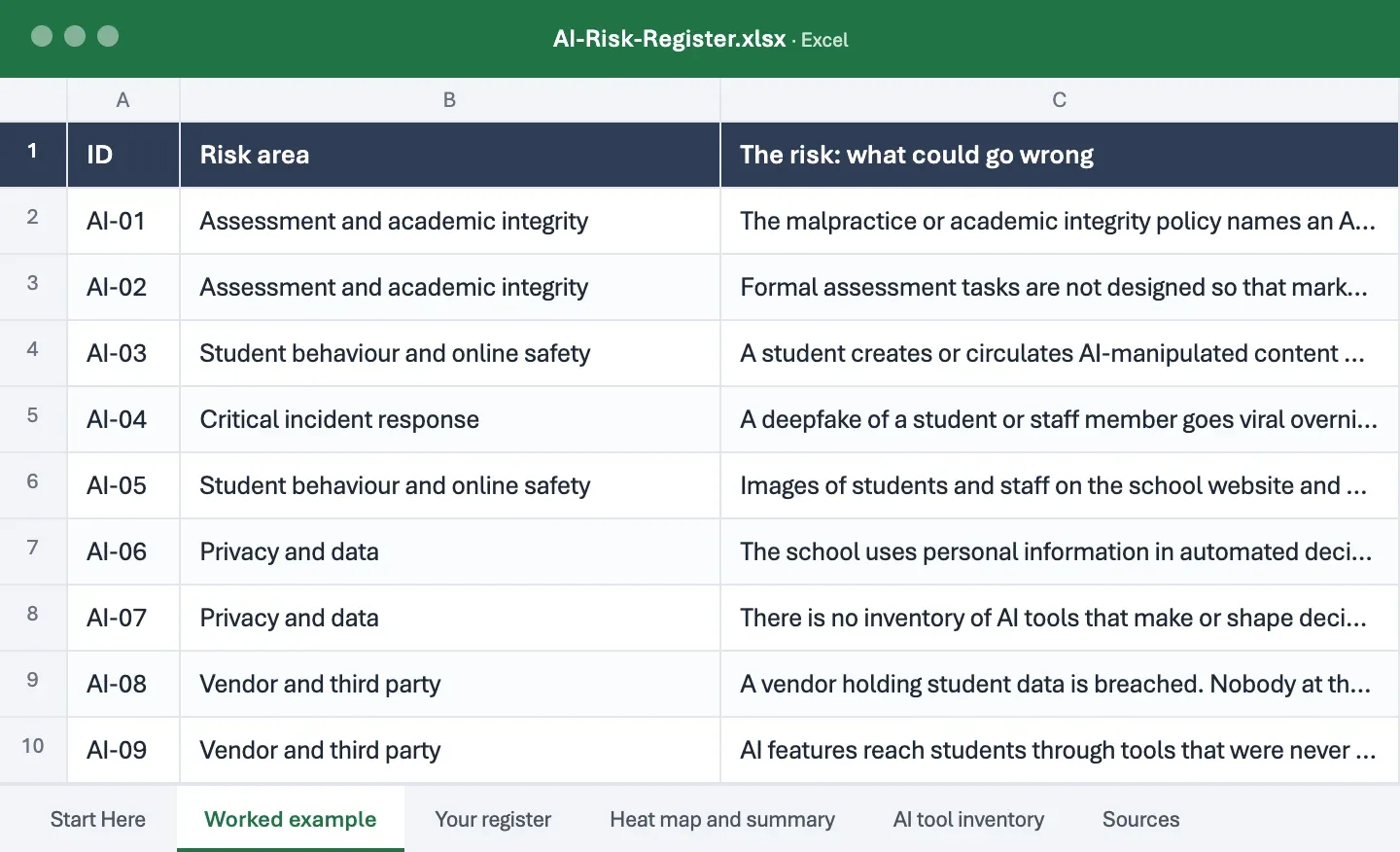Click Vendor and third party in the AI-09 row
1400x852 pixels.
tap(450, 750)
